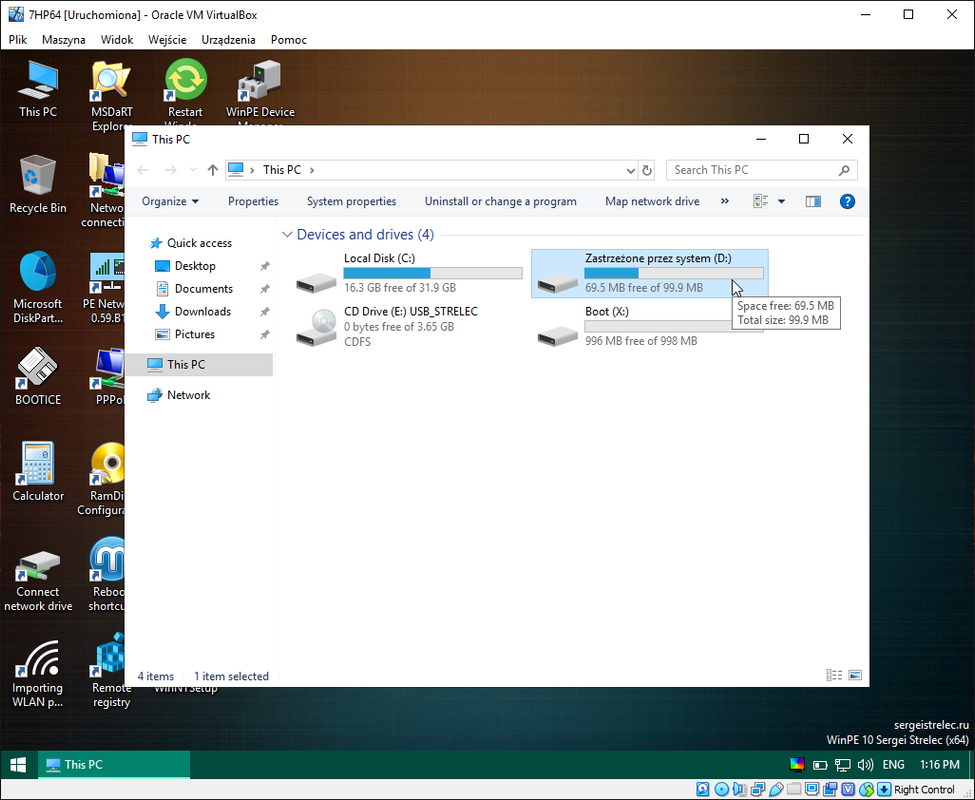Collapse the Devices and drives group
The width and height of the screenshot is (975, 800).
click(287, 234)
